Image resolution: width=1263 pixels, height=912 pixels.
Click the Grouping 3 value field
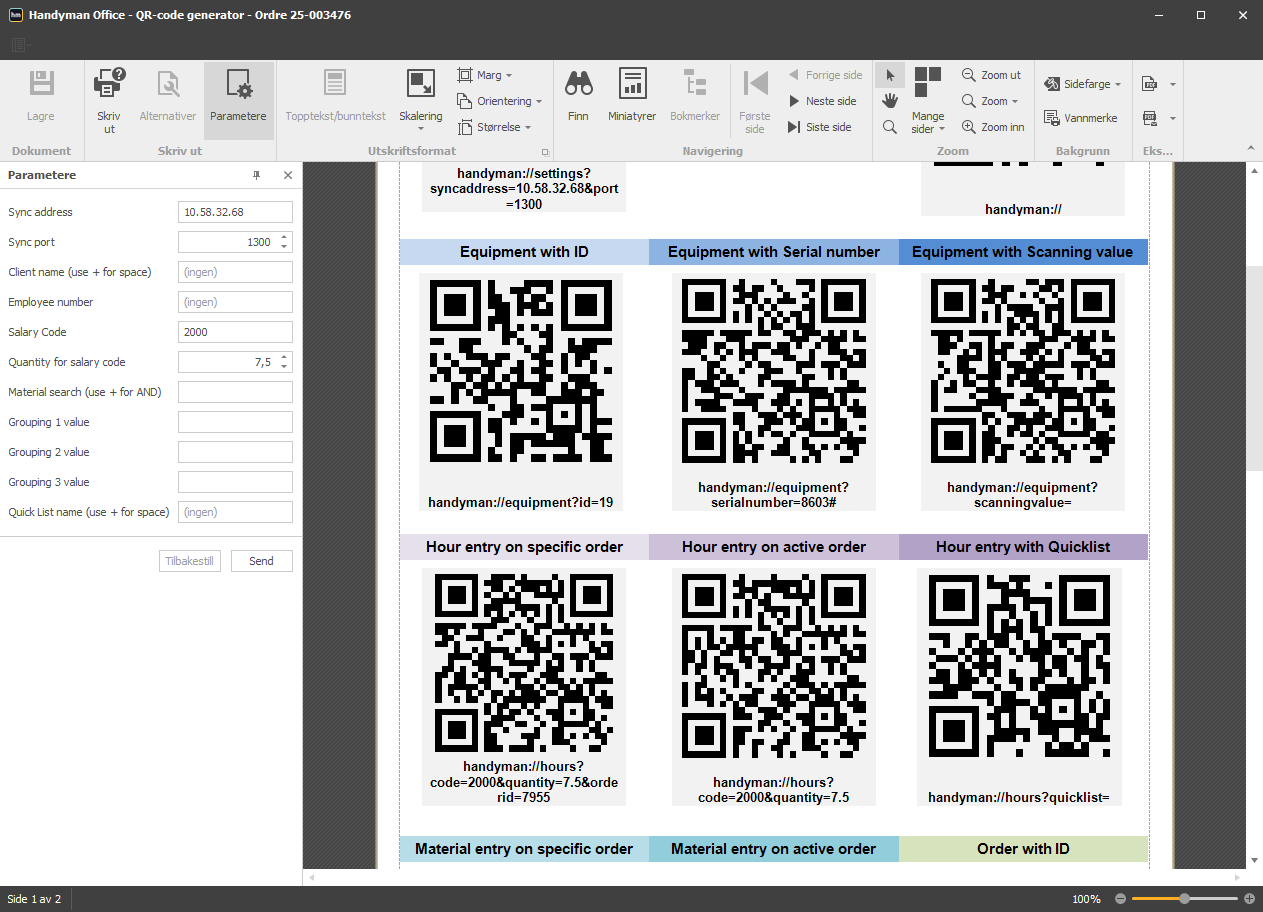[x=235, y=482]
